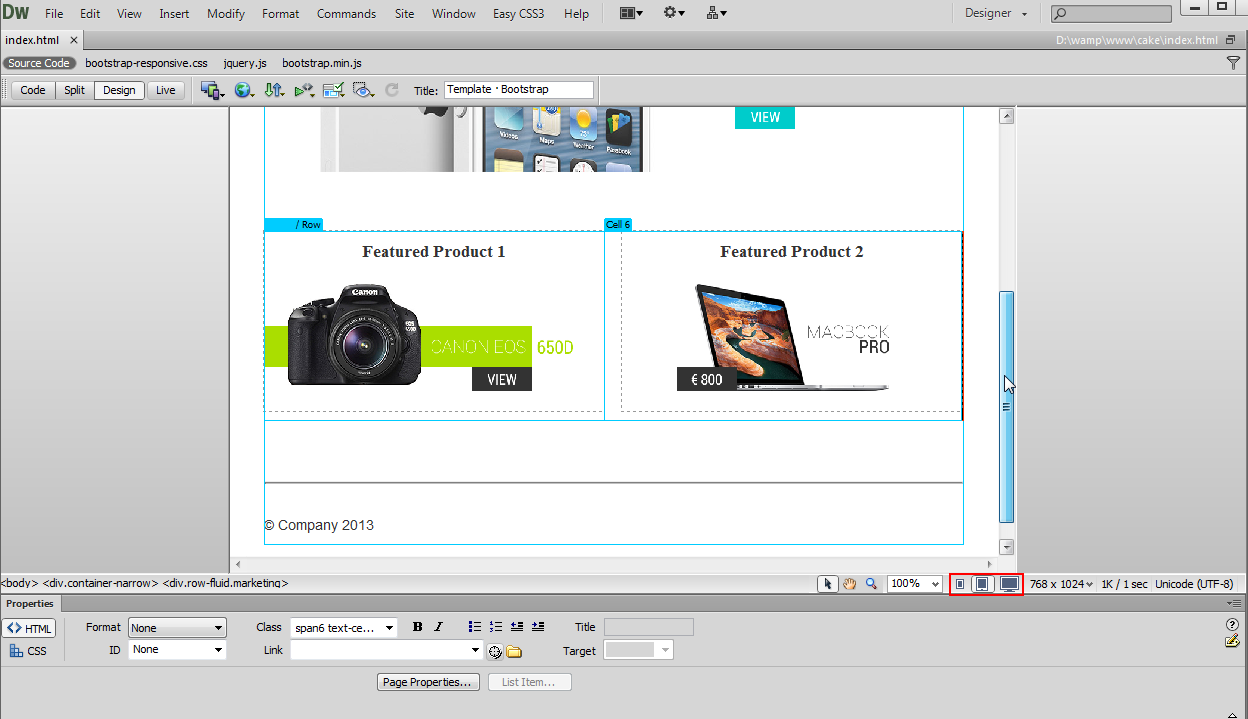Open the Check browser compatibility icon
The image size is (1248, 719).
(333, 90)
